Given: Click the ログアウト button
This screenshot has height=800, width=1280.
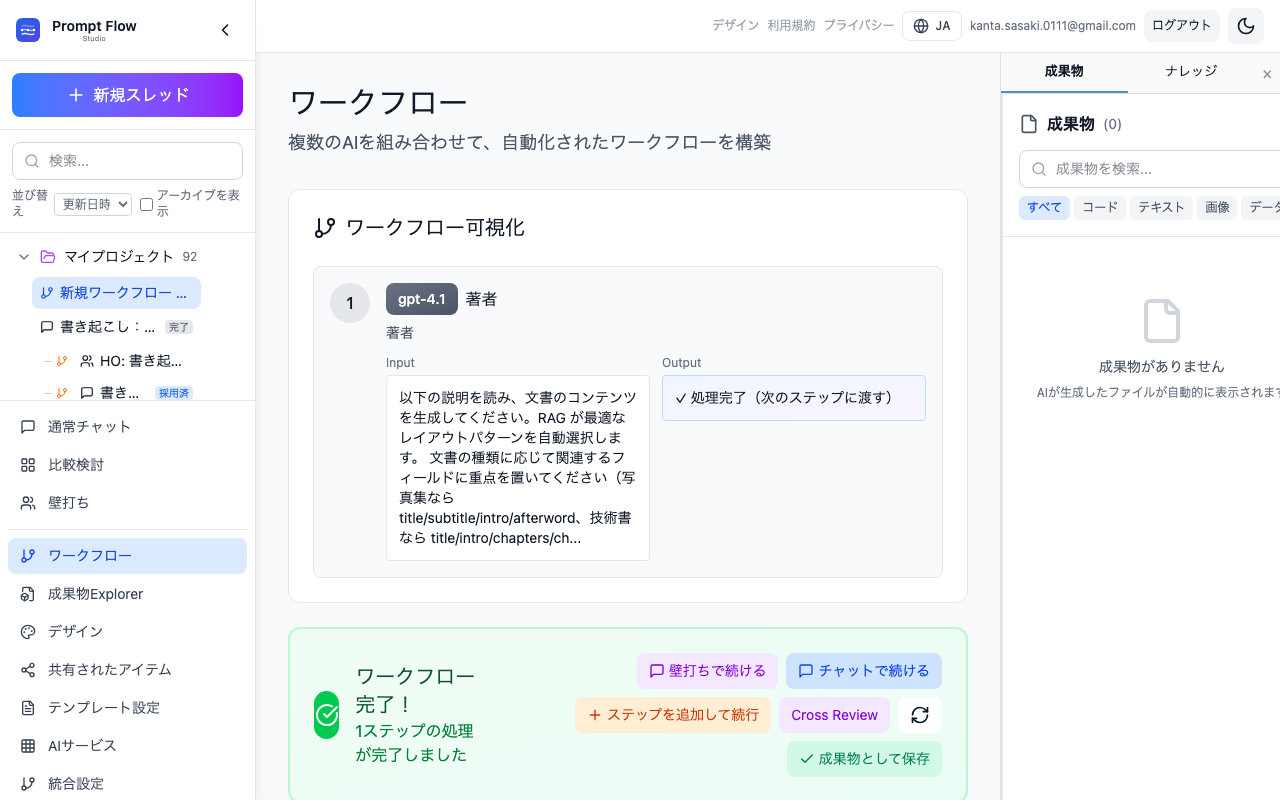Looking at the screenshot, I should click(x=1182, y=26).
